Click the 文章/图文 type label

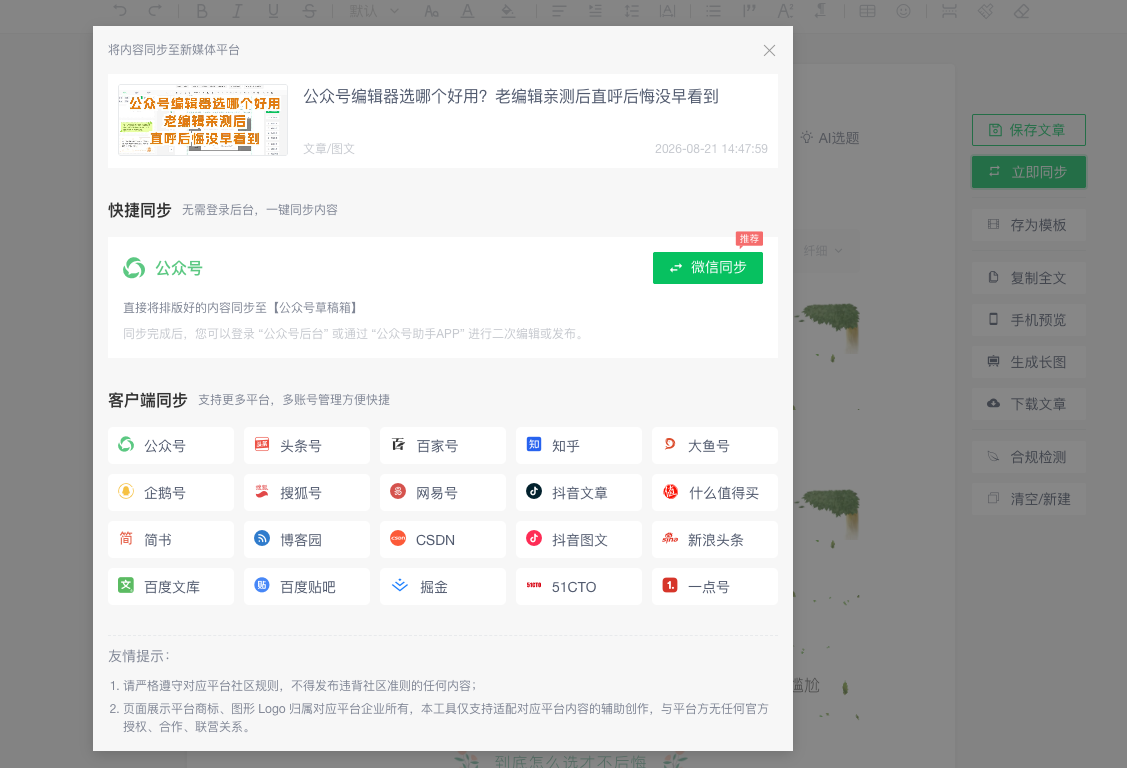328,149
